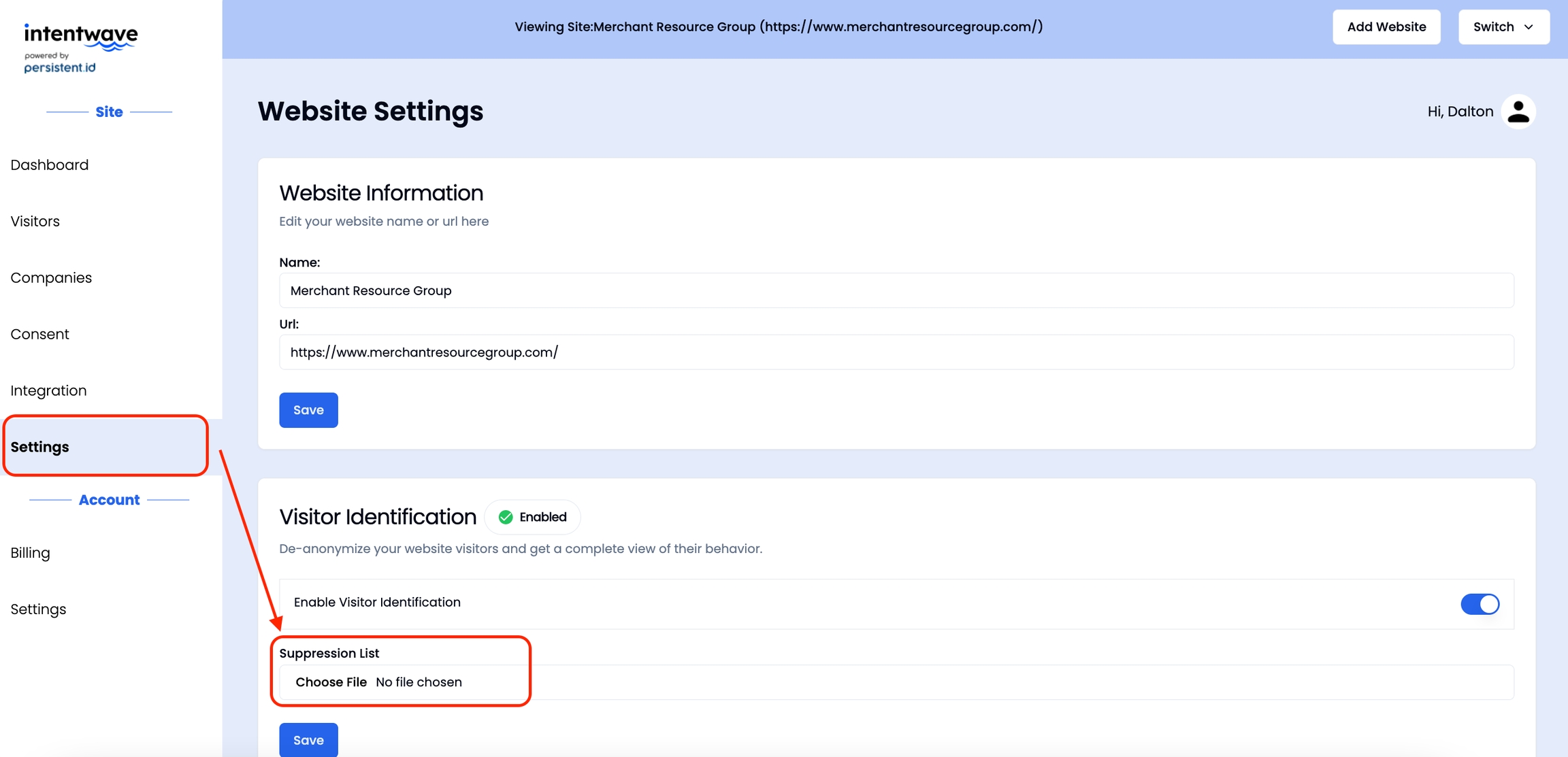The image size is (1568, 757).
Task: Click the website Name input field
Action: point(896,290)
